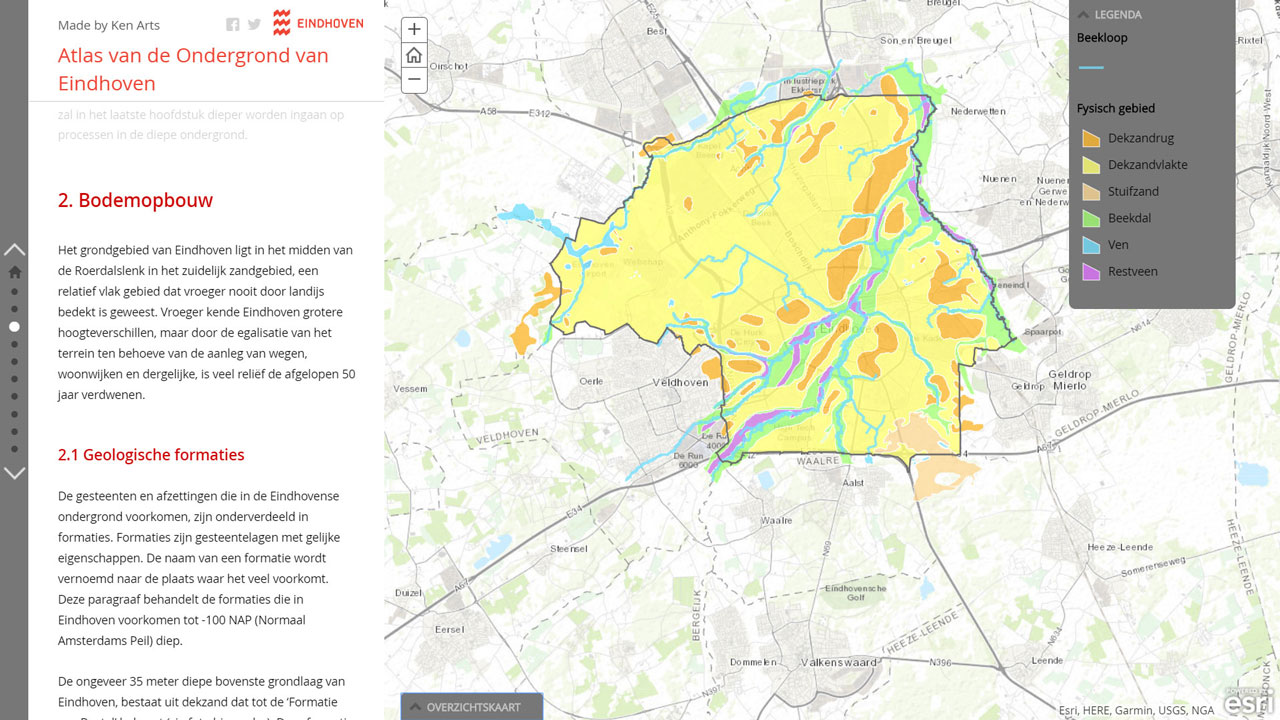Select the first dot after home icon
1280x720 pixels.
coord(14,292)
